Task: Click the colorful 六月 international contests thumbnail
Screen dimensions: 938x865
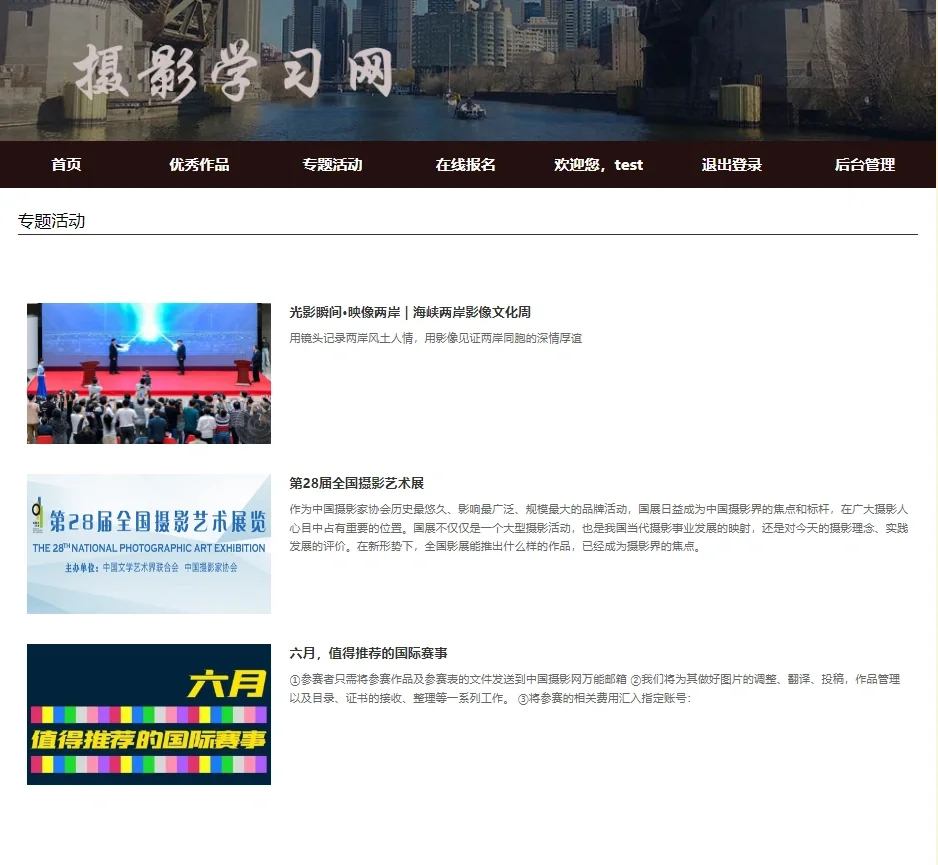Action: 148,713
